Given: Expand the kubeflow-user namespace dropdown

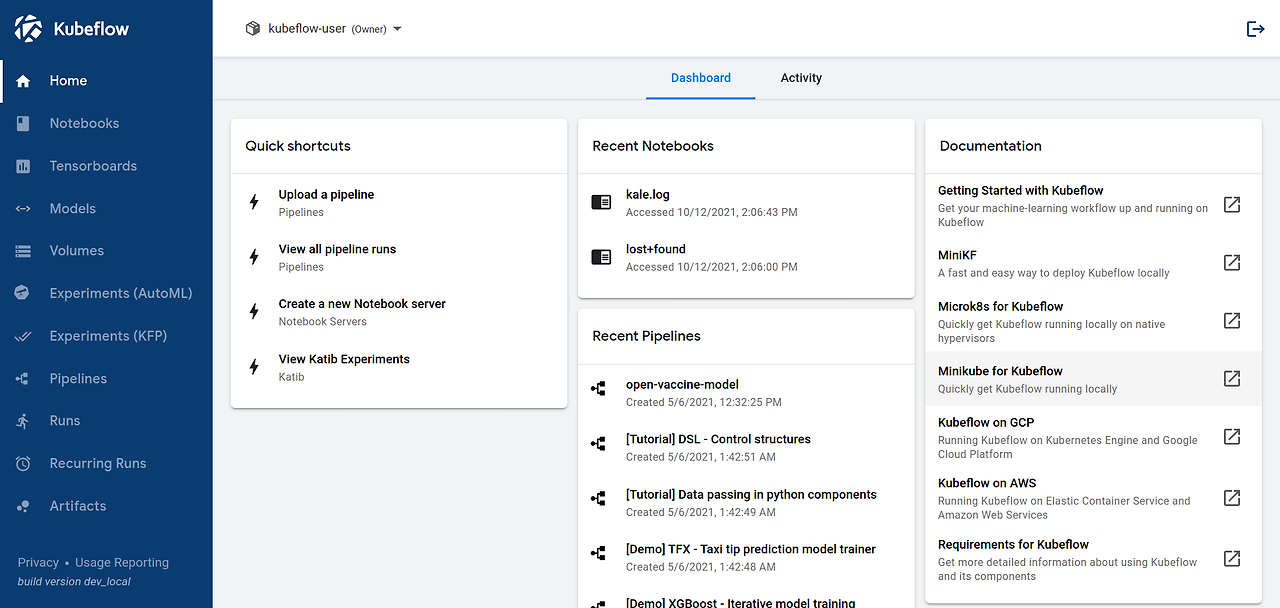Looking at the screenshot, I should tap(323, 29).
